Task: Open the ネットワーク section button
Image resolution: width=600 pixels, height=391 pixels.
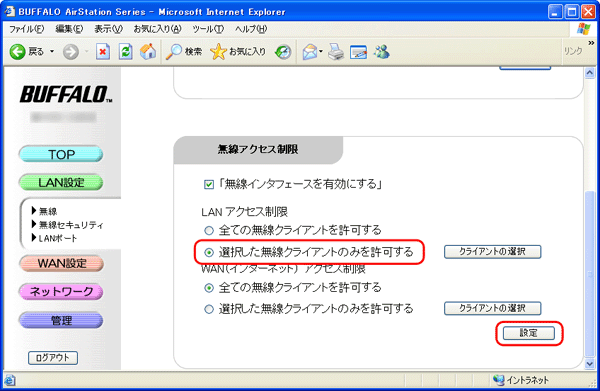Action: tap(61, 292)
